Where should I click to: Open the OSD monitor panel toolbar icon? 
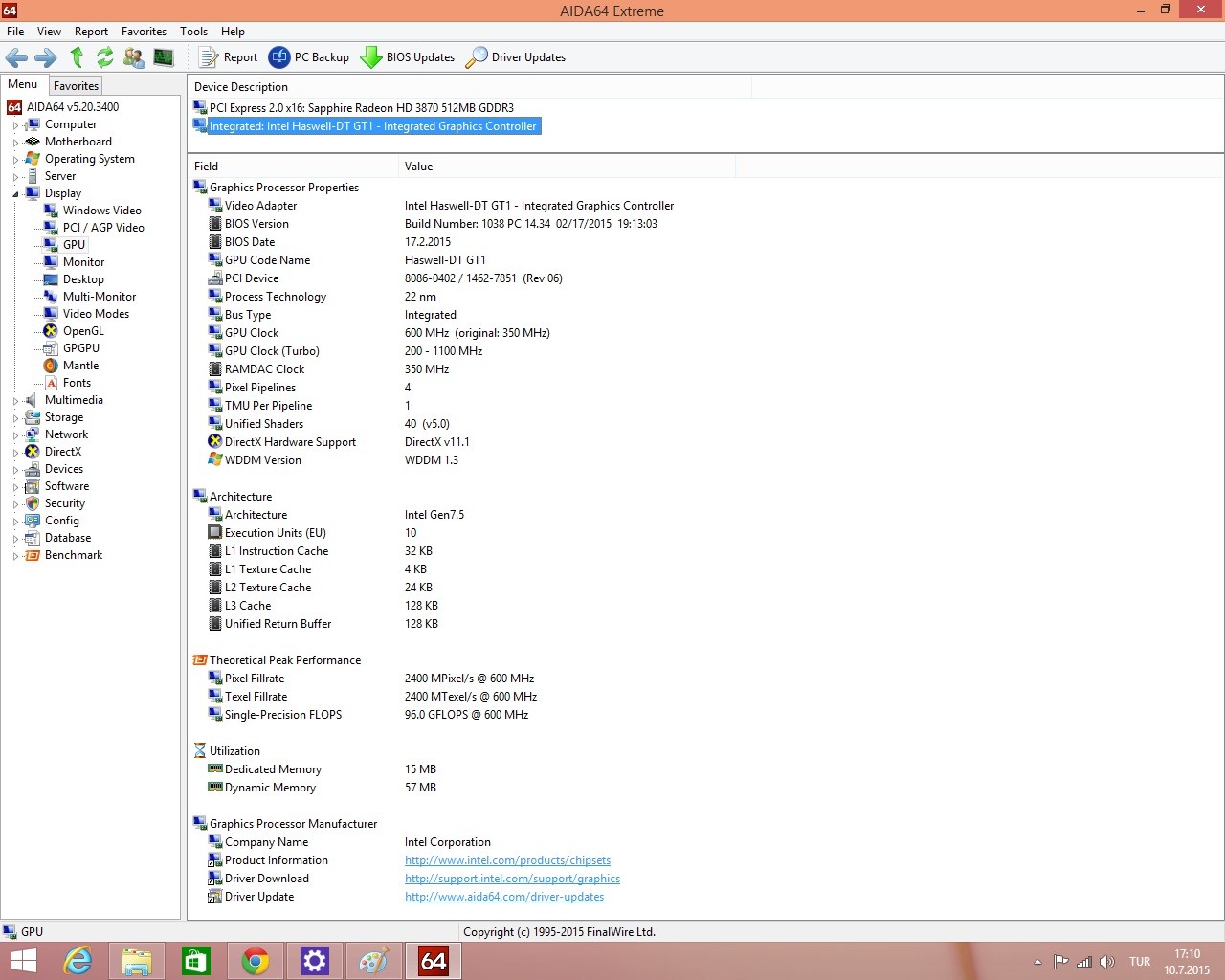tap(164, 57)
